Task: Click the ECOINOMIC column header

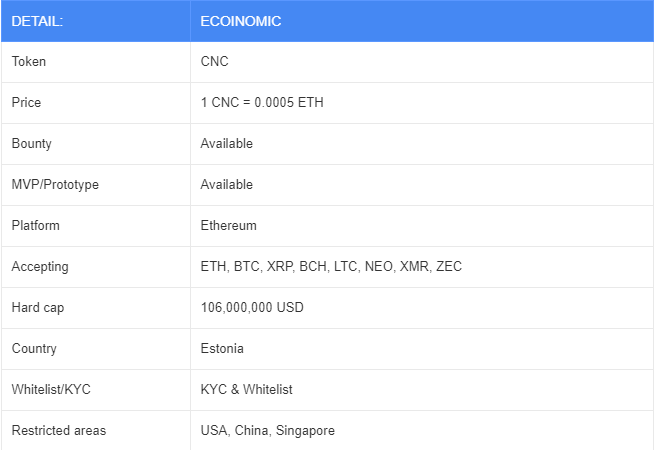Action: [240, 21]
